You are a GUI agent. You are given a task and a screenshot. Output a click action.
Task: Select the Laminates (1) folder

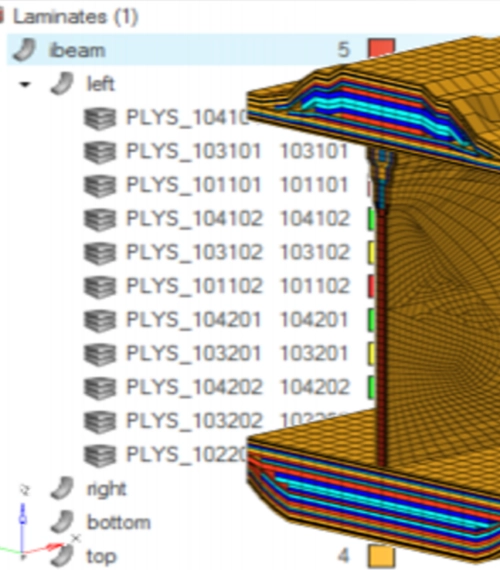tap(75, 17)
